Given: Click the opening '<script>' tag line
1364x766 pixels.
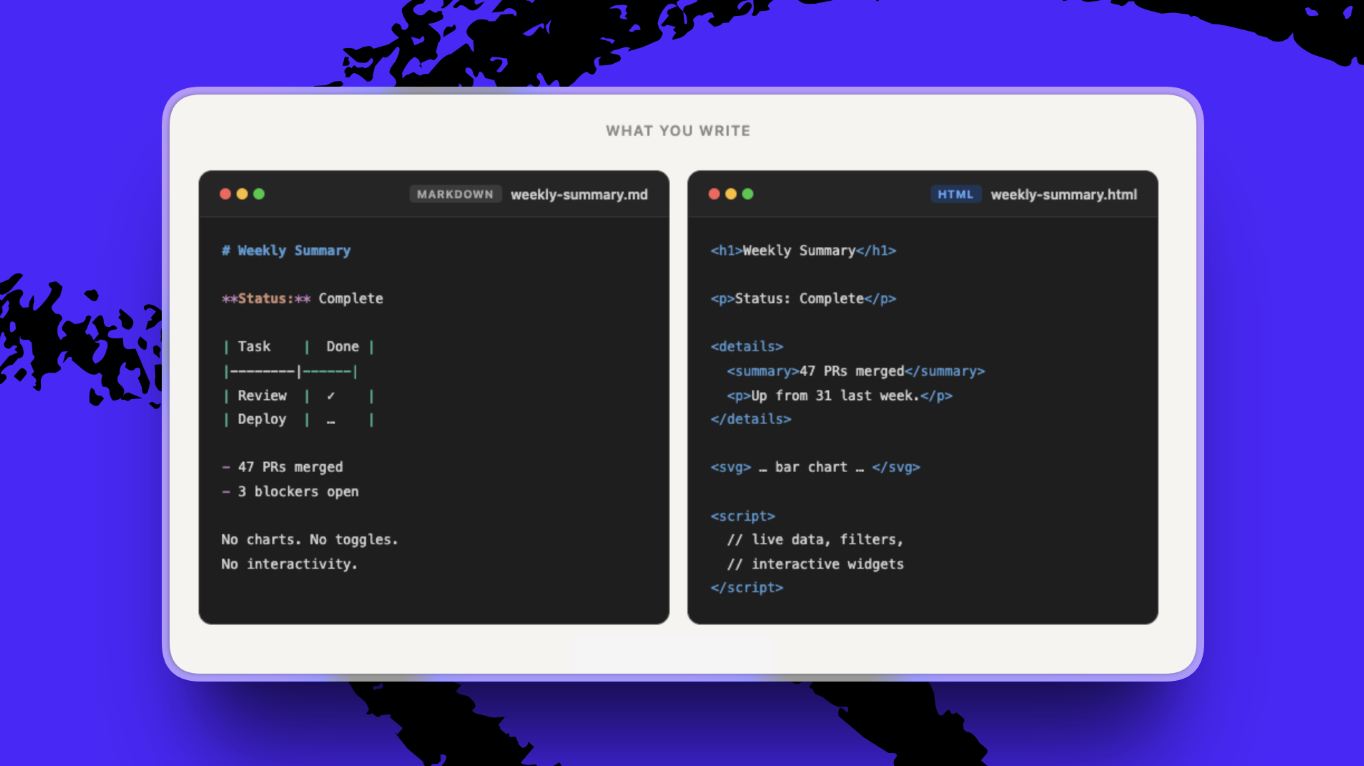Looking at the screenshot, I should [x=743, y=516].
